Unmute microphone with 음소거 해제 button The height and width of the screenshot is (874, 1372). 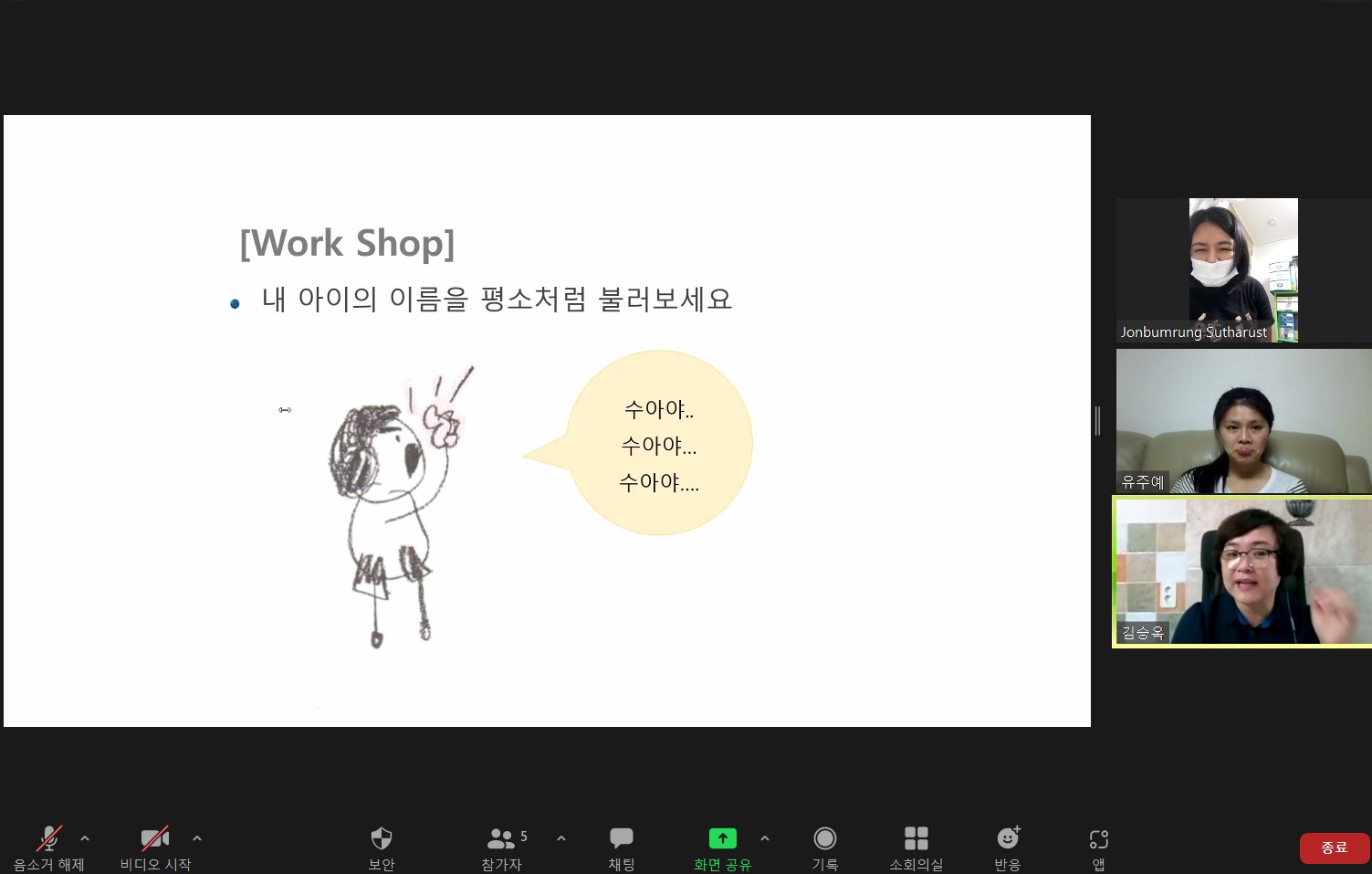point(48,848)
